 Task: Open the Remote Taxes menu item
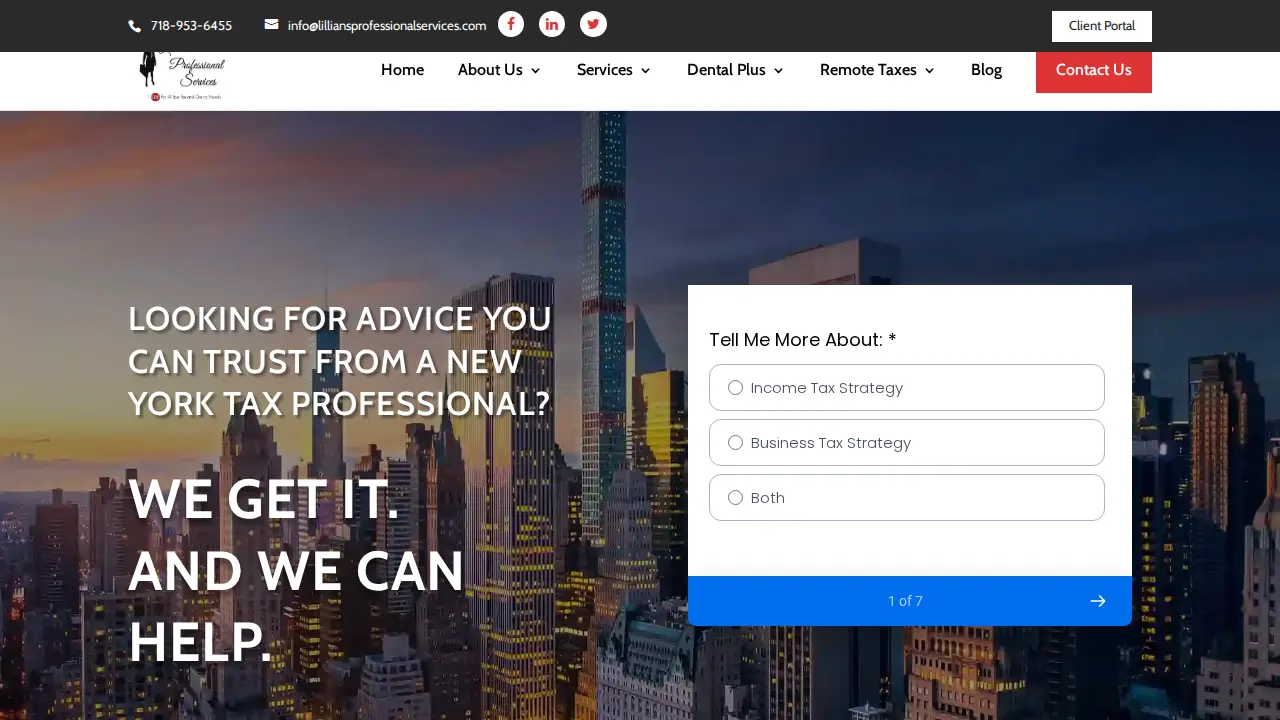[x=868, y=70]
